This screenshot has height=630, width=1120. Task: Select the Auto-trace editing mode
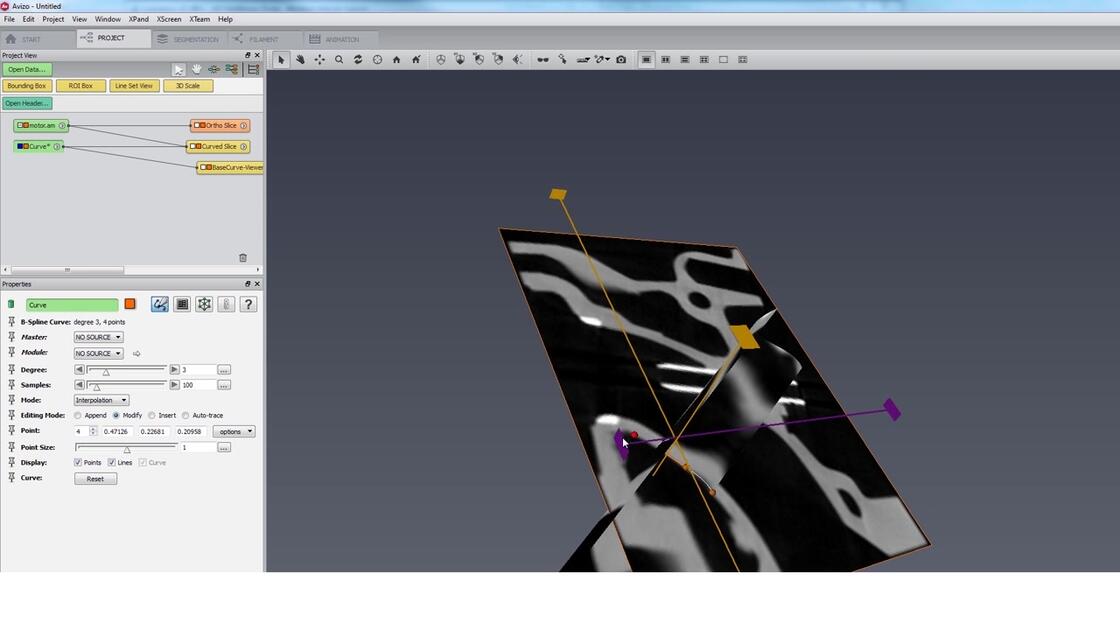coord(186,416)
